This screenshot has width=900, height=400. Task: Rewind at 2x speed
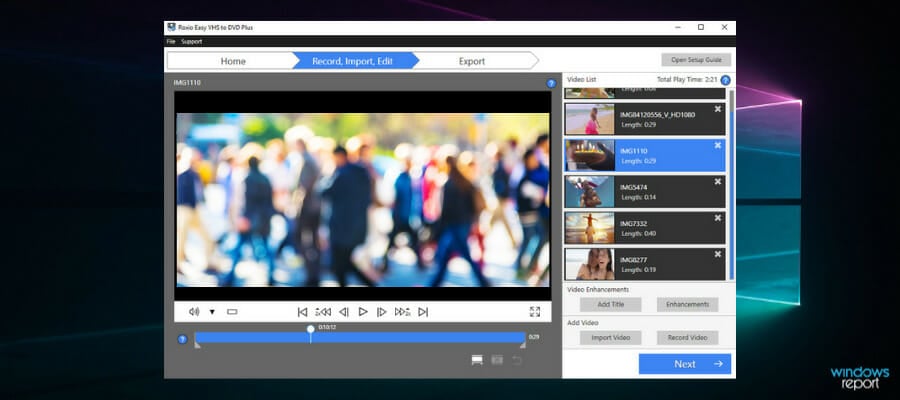point(323,312)
